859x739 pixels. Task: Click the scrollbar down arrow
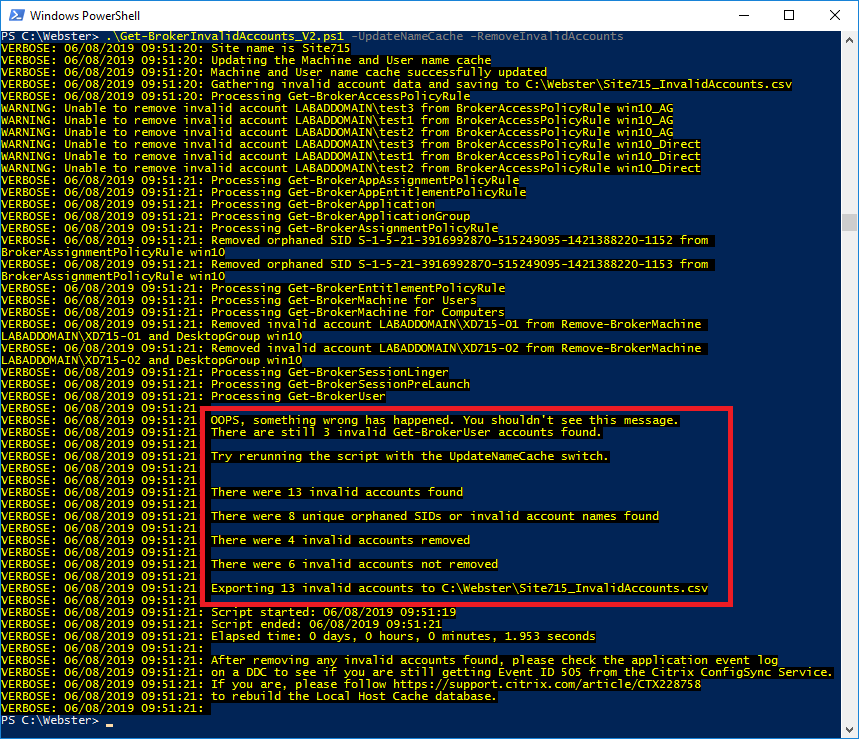[x=849, y=730]
